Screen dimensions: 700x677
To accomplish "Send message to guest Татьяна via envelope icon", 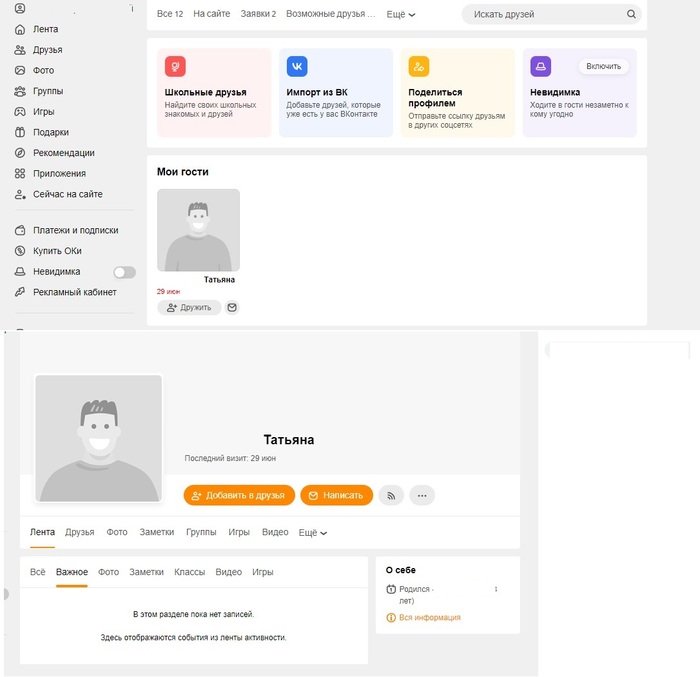I will 232,308.
